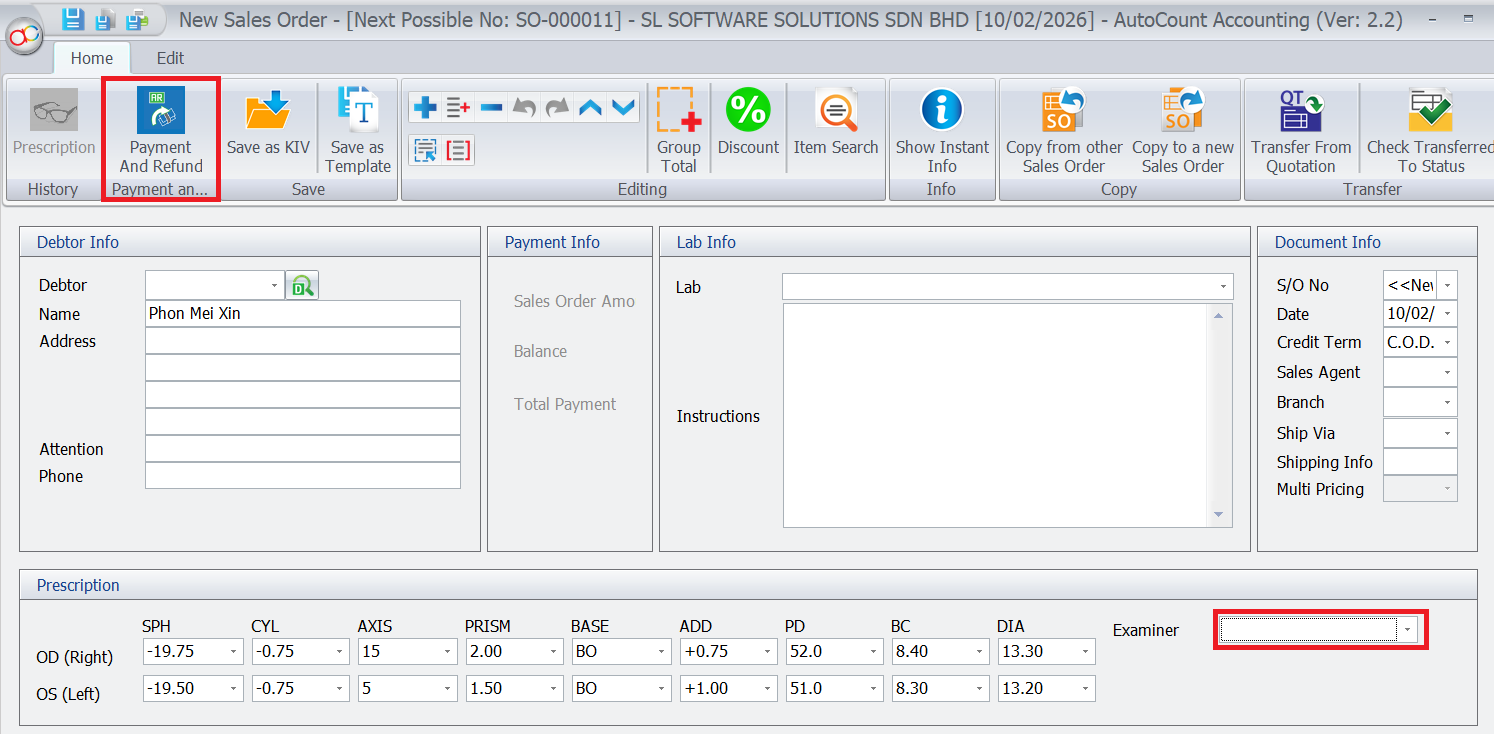Image resolution: width=1494 pixels, height=734 pixels.
Task: Copy from other Sales Order
Action: coord(1064,111)
